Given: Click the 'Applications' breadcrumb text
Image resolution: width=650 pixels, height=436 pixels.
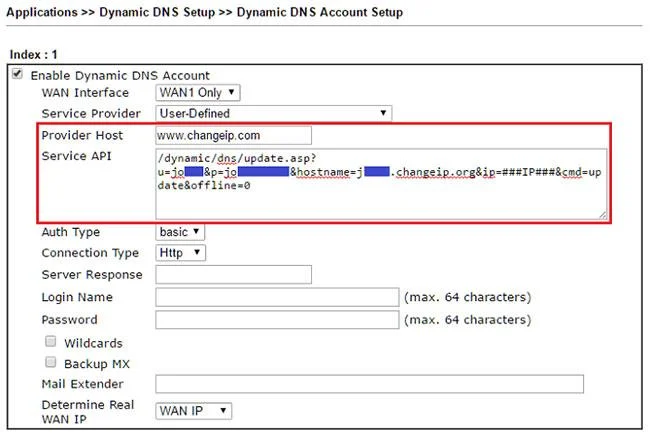Looking at the screenshot, I should (x=42, y=12).
